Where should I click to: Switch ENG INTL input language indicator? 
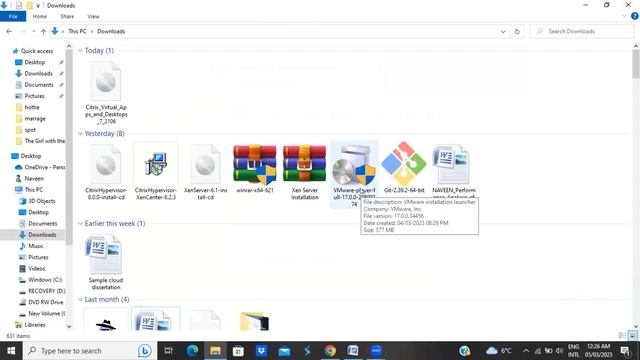(x=573, y=351)
